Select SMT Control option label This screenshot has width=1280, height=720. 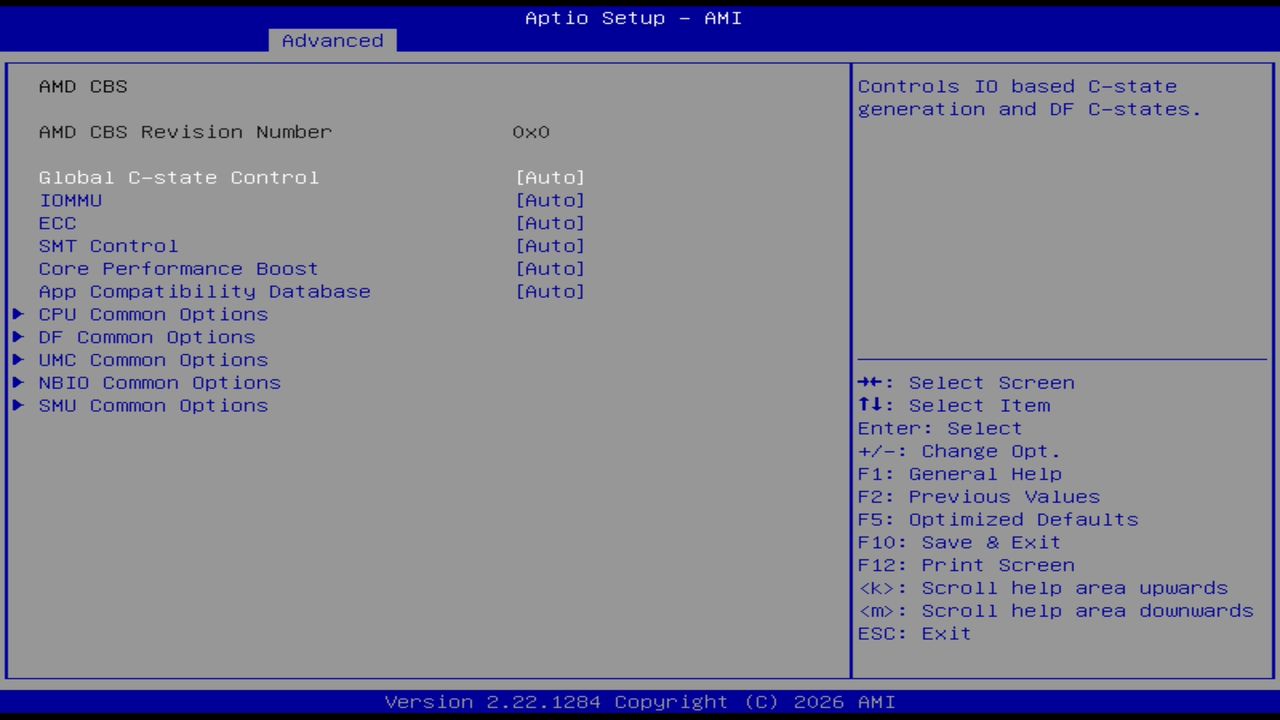108,246
